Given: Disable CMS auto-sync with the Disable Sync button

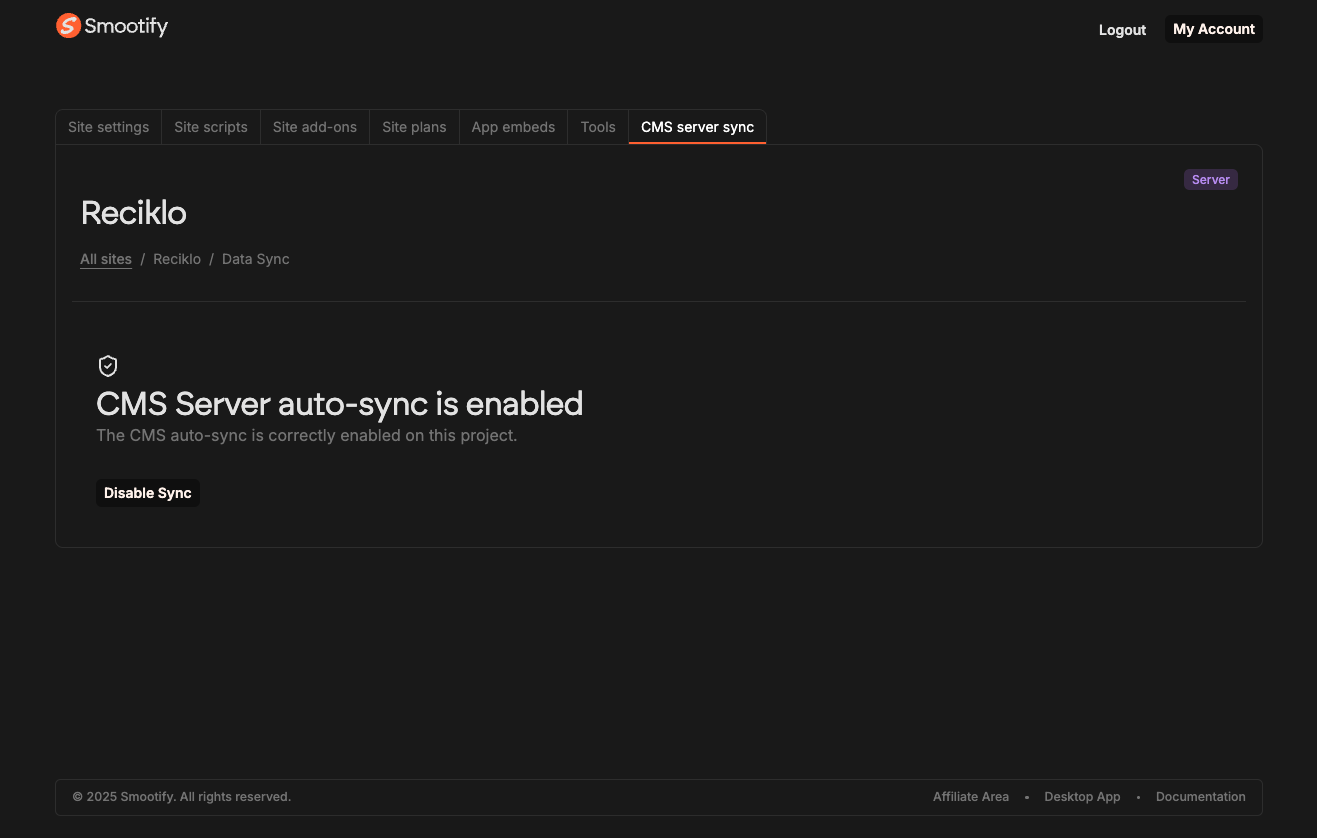Looking at the screenshot, I should [x=147, y=492].
